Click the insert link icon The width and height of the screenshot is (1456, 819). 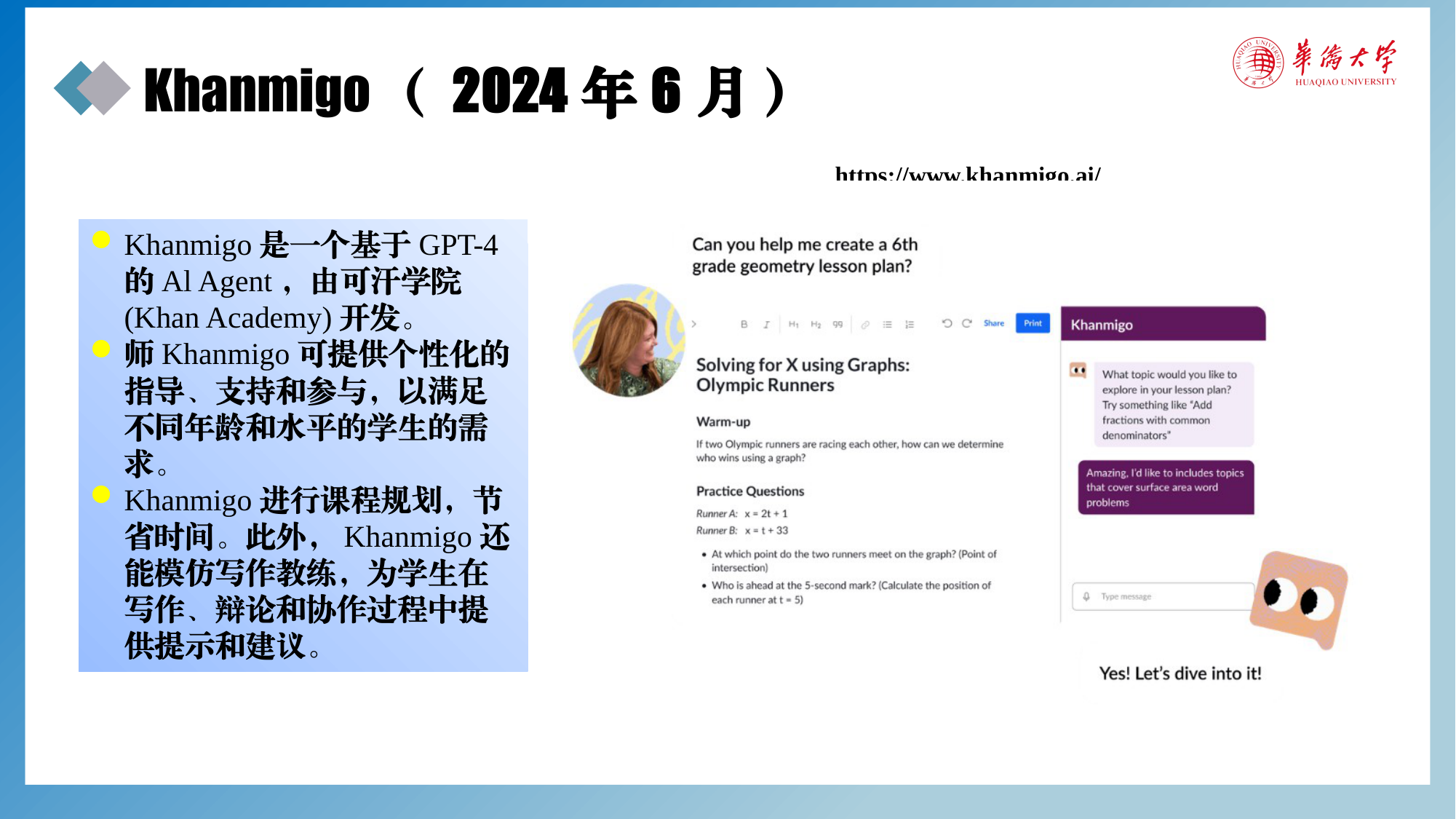coord(865,325)
